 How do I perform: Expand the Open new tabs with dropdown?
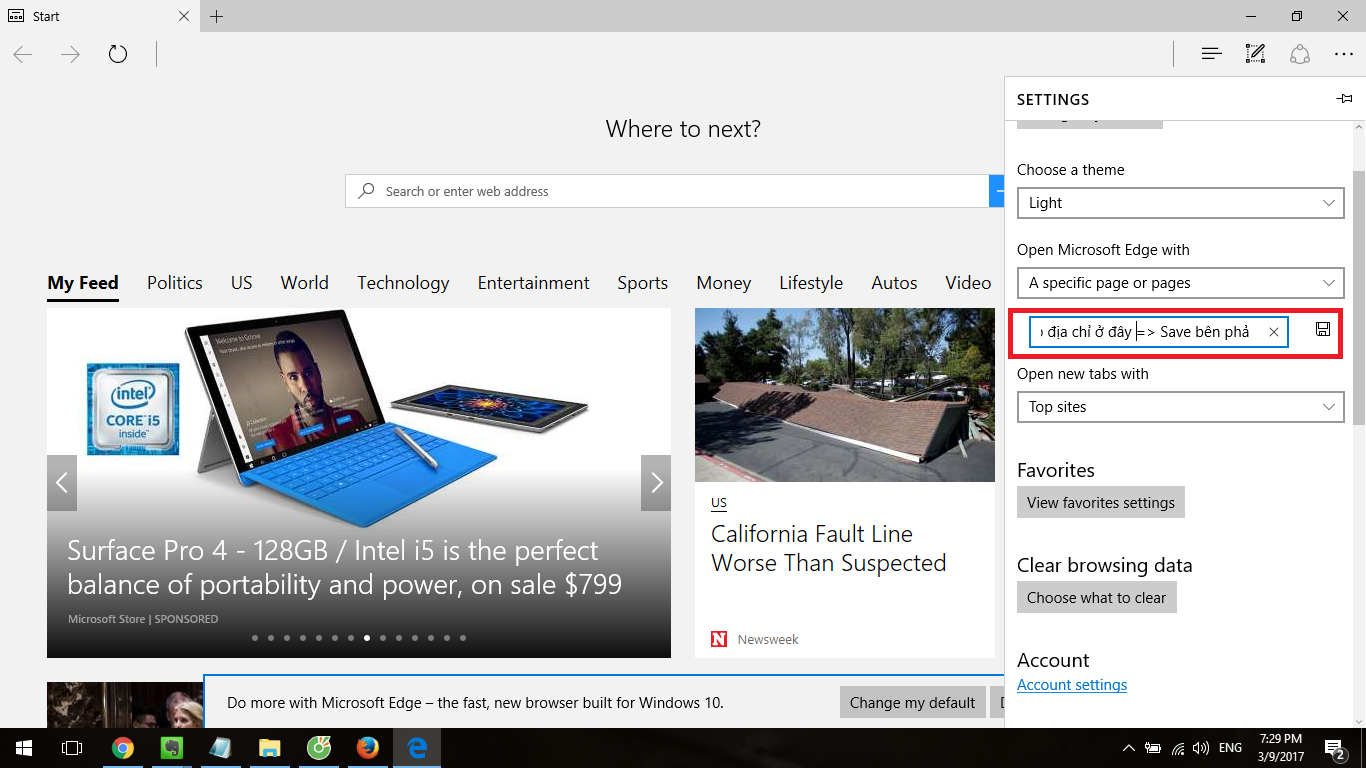click(x=1181, y=407)
